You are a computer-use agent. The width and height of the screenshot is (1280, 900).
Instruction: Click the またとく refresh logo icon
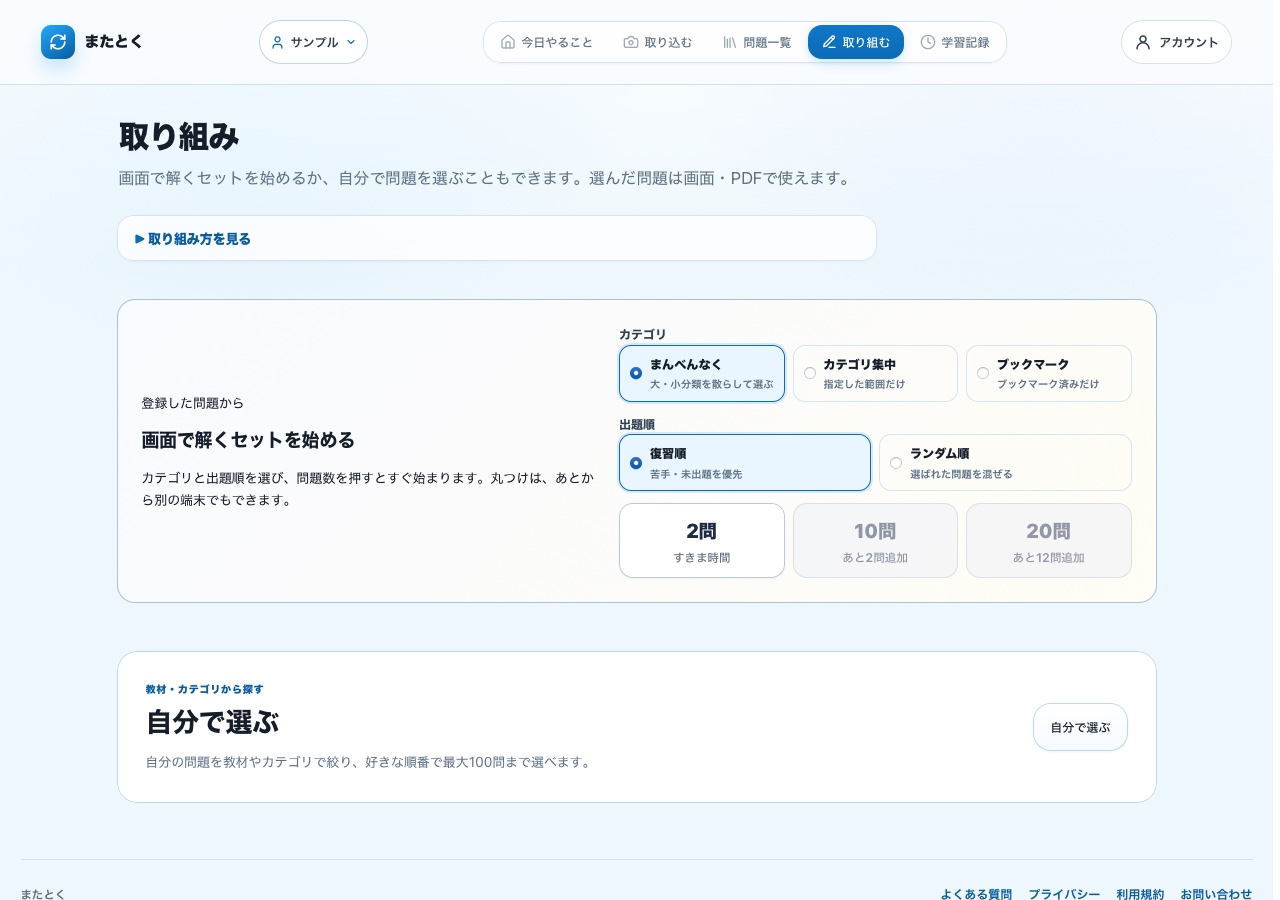point(58,42)
